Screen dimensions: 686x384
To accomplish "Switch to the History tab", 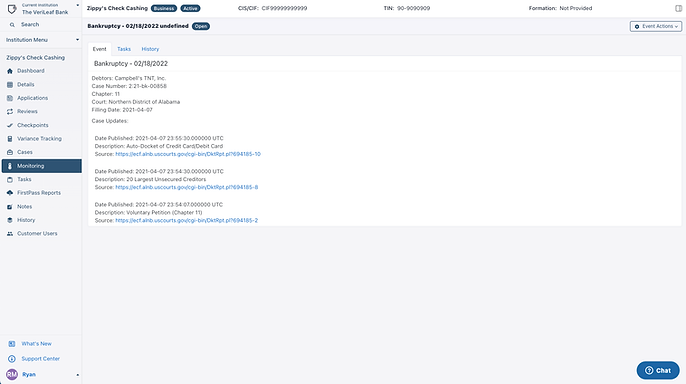I will tap(150, 49).
